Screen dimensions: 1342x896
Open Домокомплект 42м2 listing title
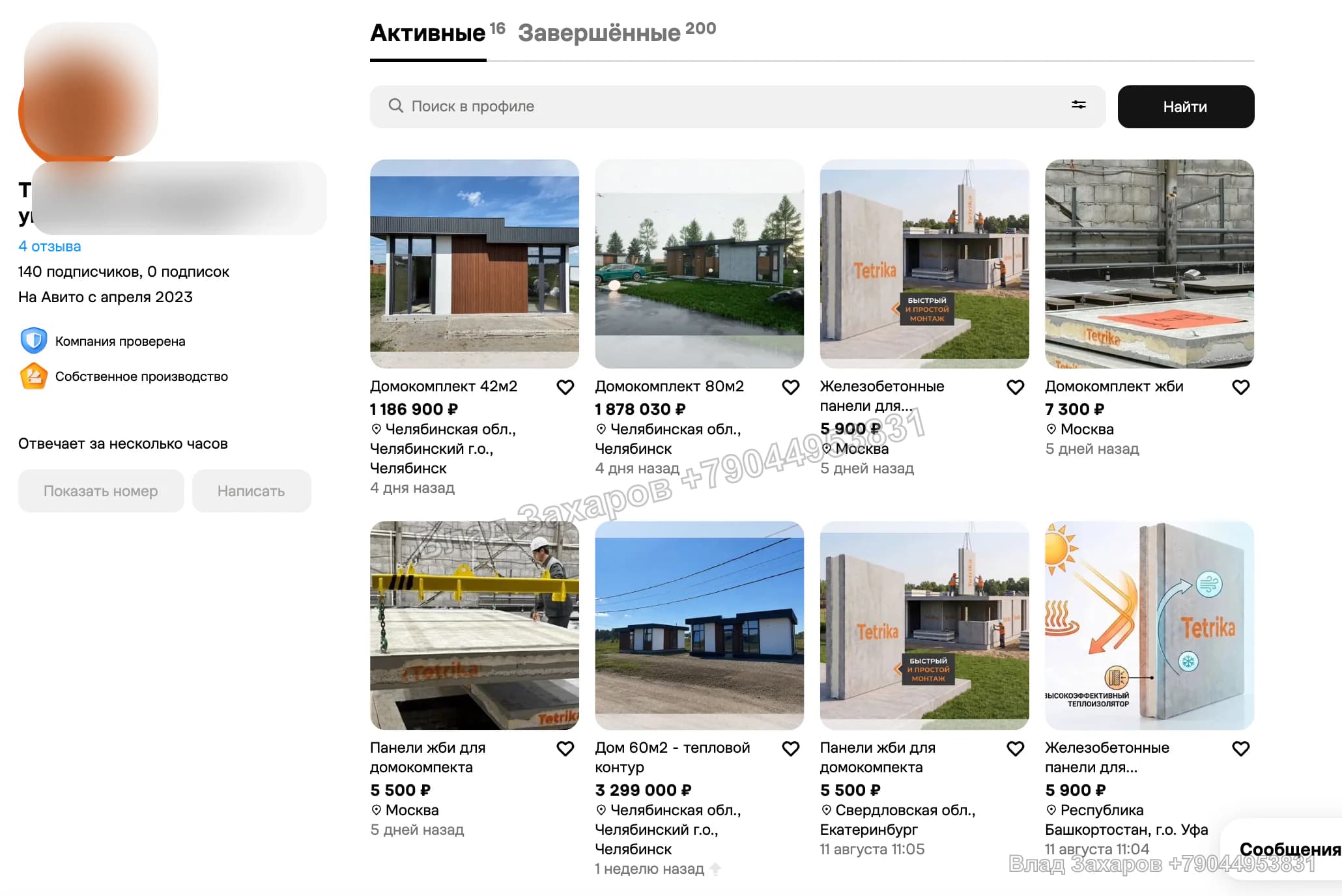[x=444, y=386]
